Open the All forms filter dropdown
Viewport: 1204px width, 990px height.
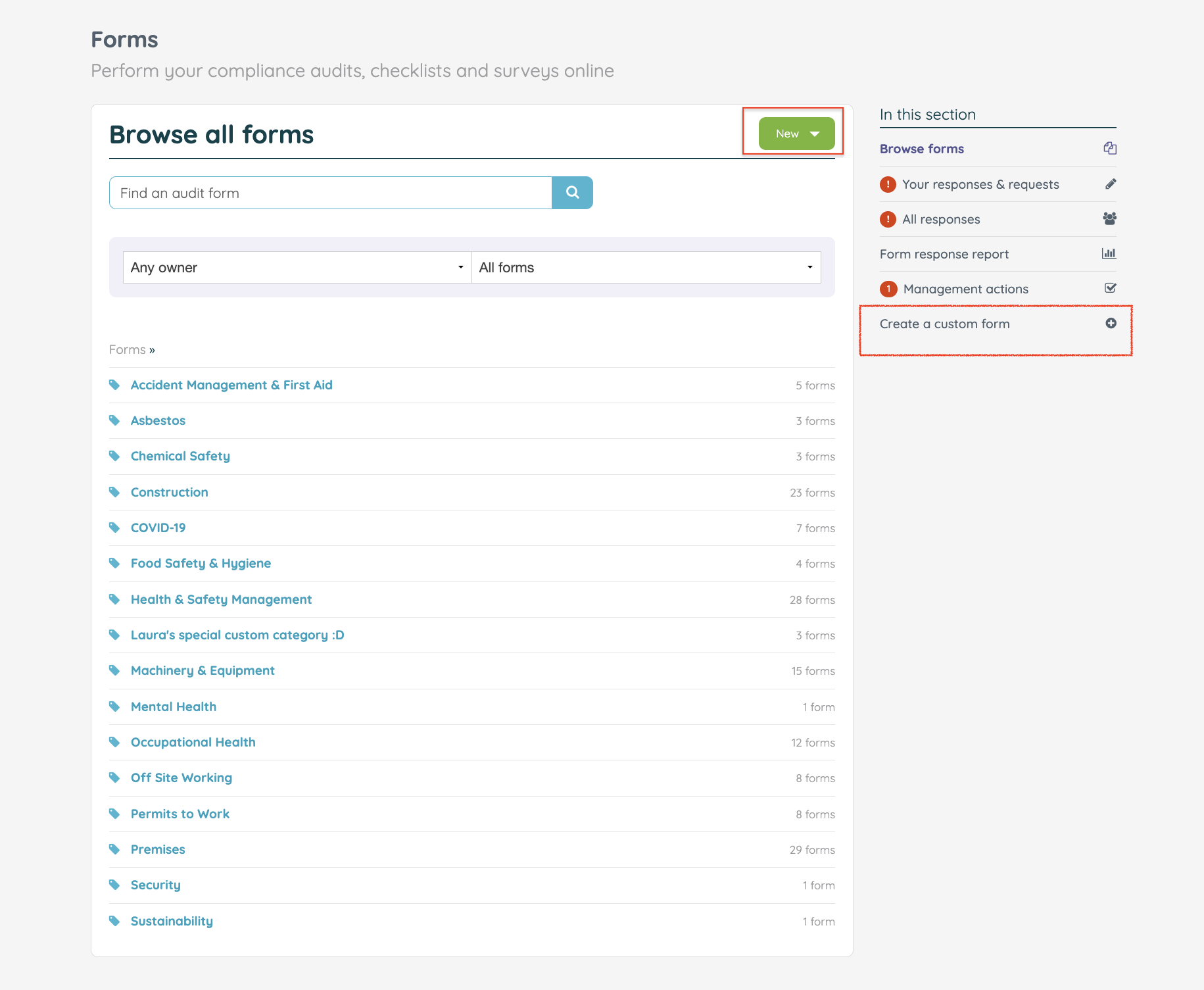pos(646,267)
